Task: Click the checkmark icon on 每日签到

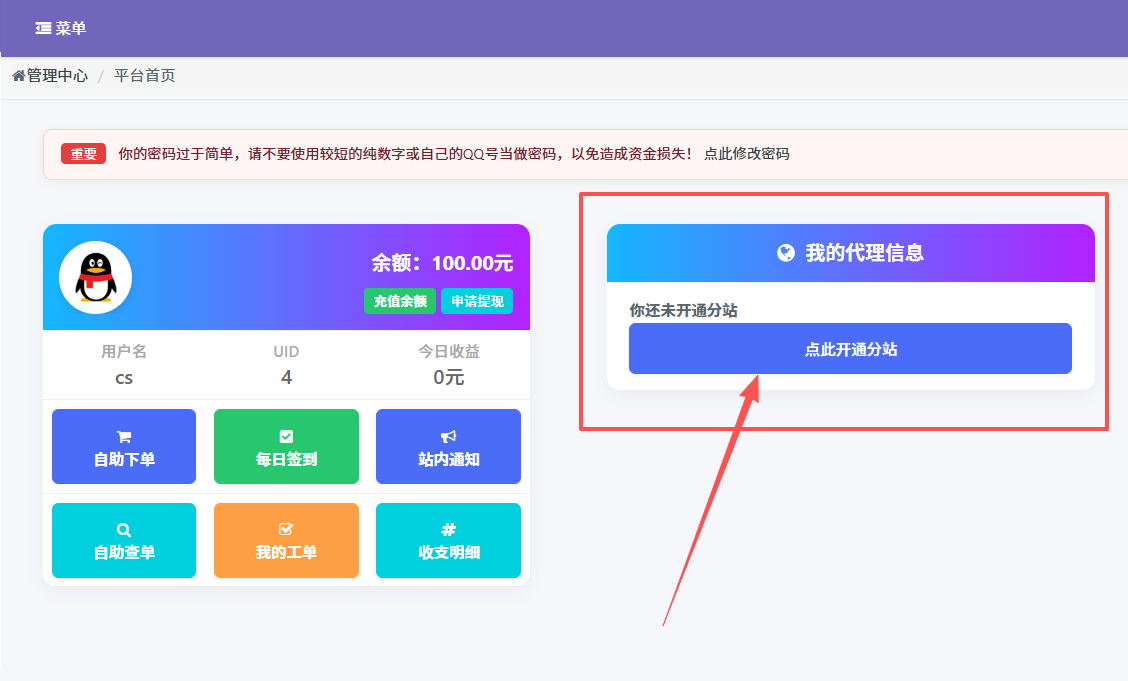Action: 286,435
